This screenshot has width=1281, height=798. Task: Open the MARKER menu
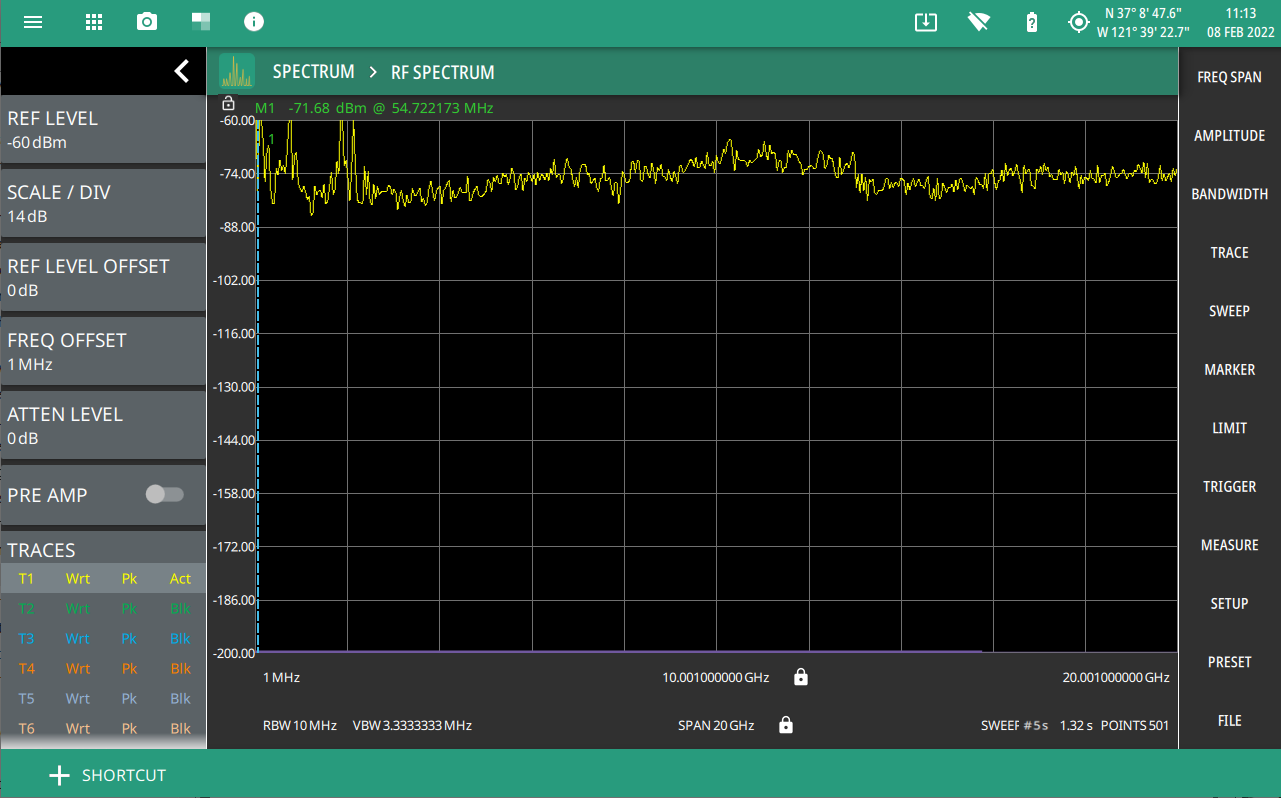click(1229, 370)
